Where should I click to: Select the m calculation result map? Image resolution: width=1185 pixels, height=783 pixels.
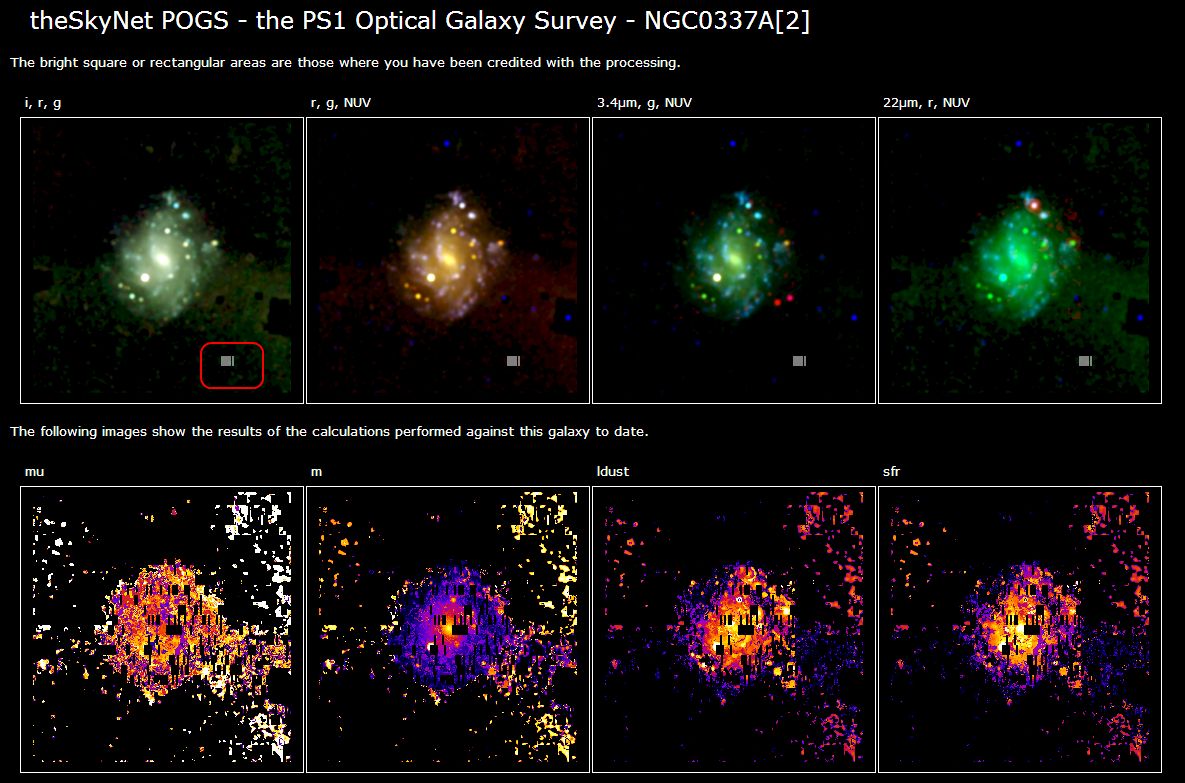pos(447,629)
